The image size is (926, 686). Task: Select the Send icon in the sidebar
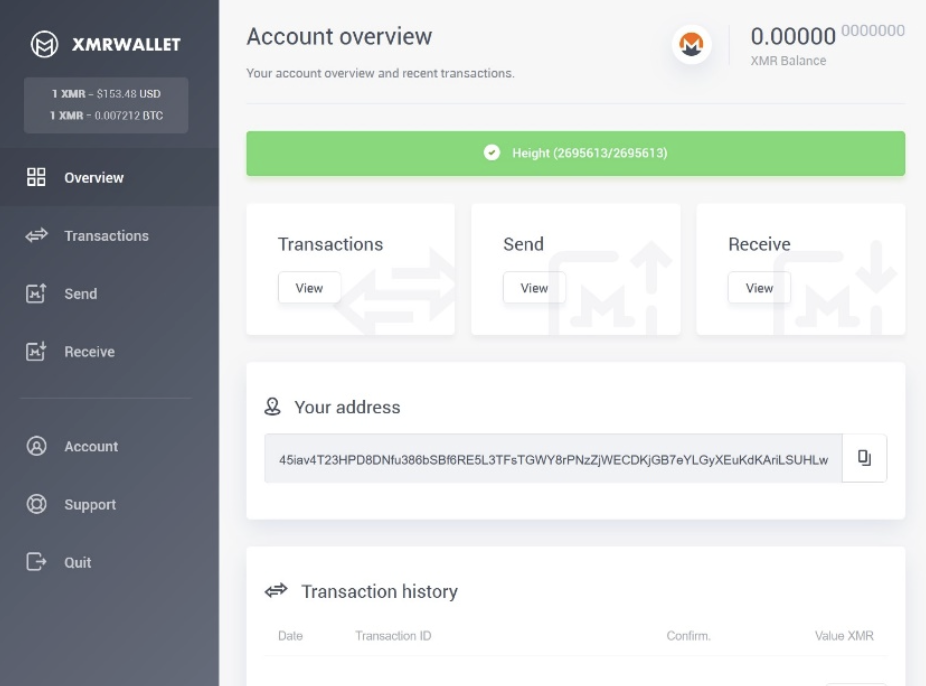point(36,293)
